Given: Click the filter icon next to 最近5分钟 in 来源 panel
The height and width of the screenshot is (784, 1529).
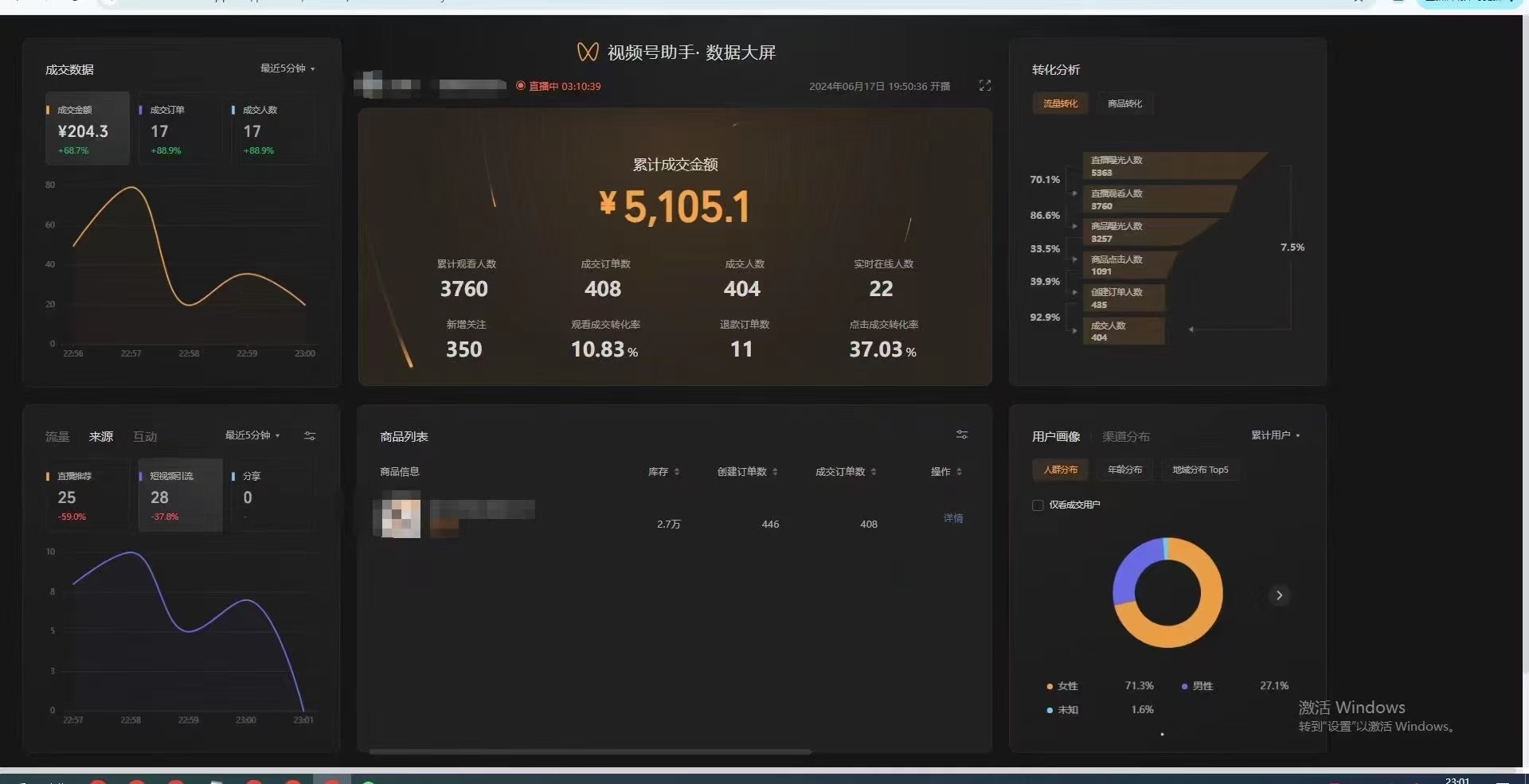Looking at the screenshot, I should pos(310,435).
